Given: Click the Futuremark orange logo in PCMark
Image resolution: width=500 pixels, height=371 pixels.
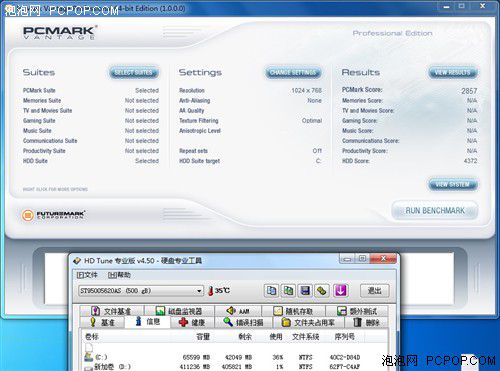Looking at the screenshot, I should pyautogui.click(x=28, y=215).
